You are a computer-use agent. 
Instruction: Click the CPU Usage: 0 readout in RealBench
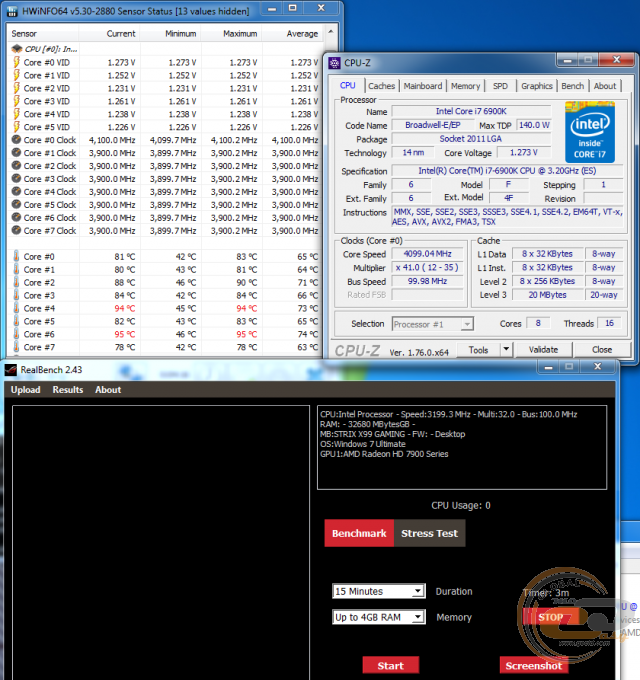pos(460,505)
